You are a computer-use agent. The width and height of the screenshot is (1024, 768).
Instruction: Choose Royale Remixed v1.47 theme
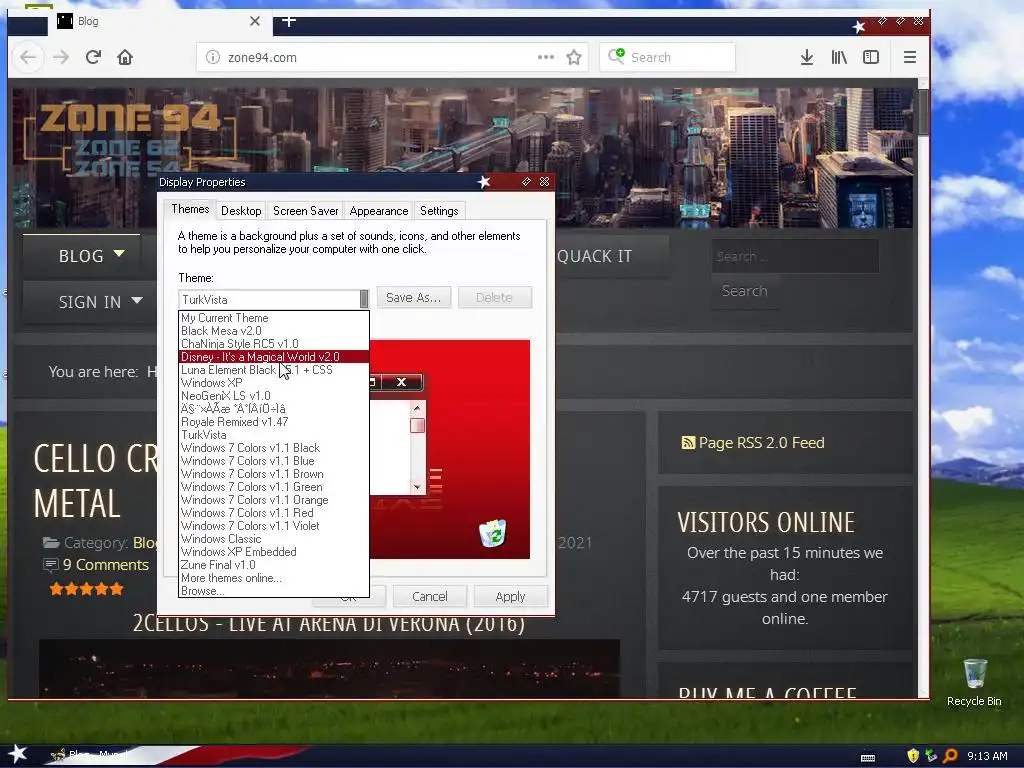pyautogui.click(x=274, y=423)
